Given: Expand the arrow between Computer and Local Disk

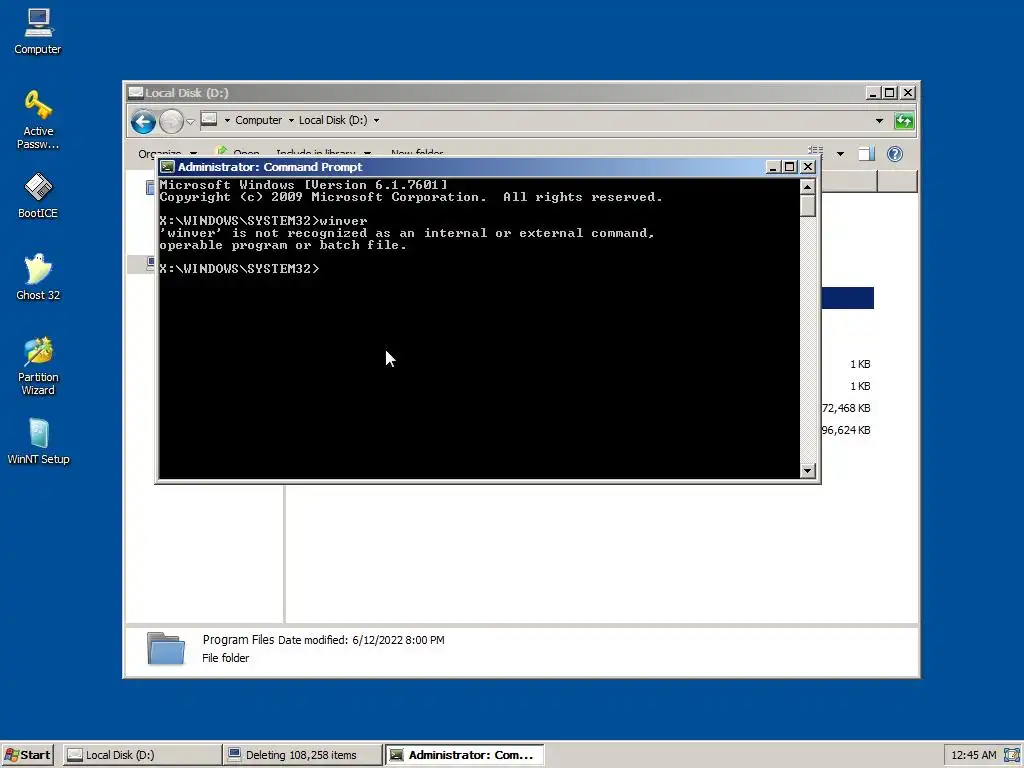Looking at the screenshot, I should [x=291, y=120].
